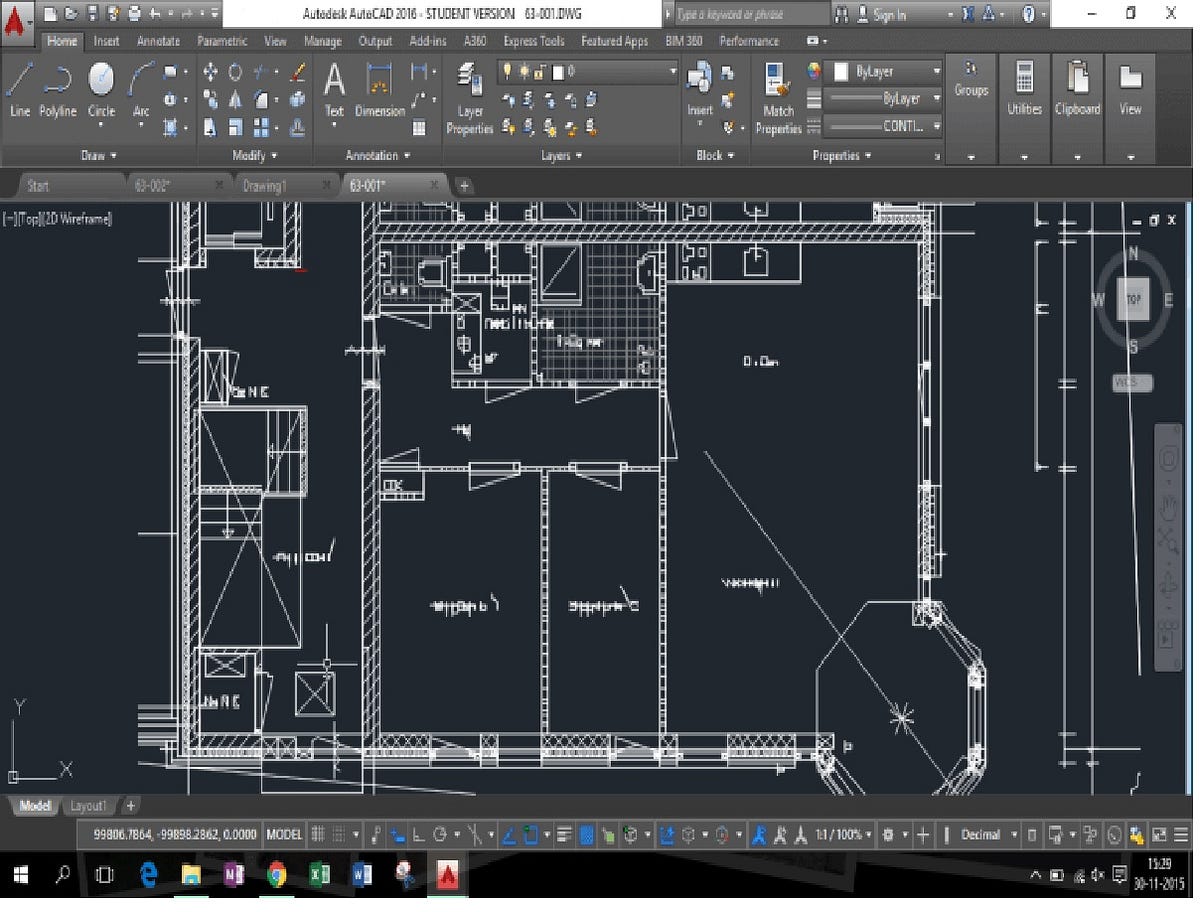The image size is (1200, 912).
Task: Expand the Draw panel
Action: coord(110,156)
